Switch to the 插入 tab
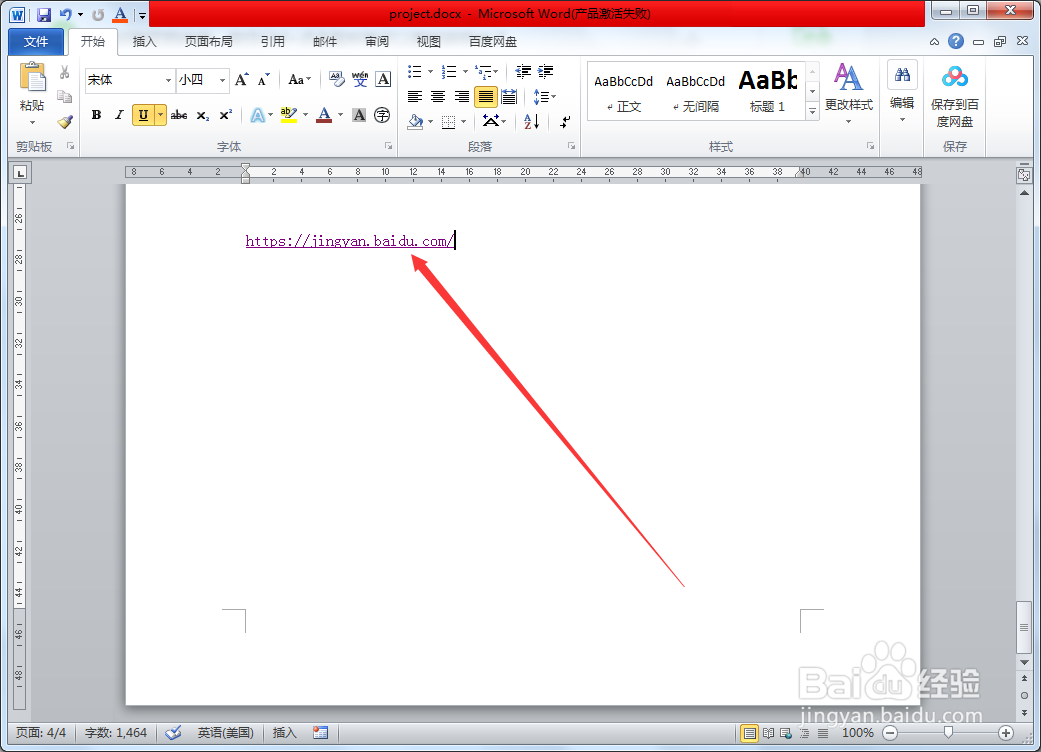 [x=144, y=42]
